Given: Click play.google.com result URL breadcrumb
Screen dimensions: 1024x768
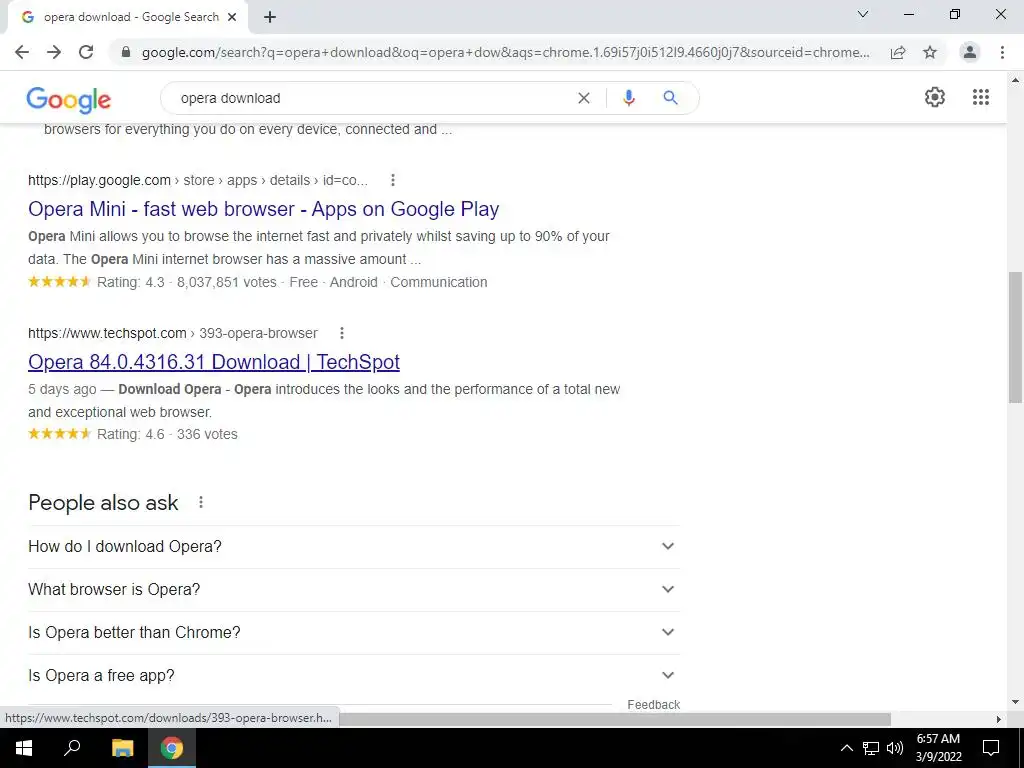Looking at the screenshot, I should coord(198,180).
